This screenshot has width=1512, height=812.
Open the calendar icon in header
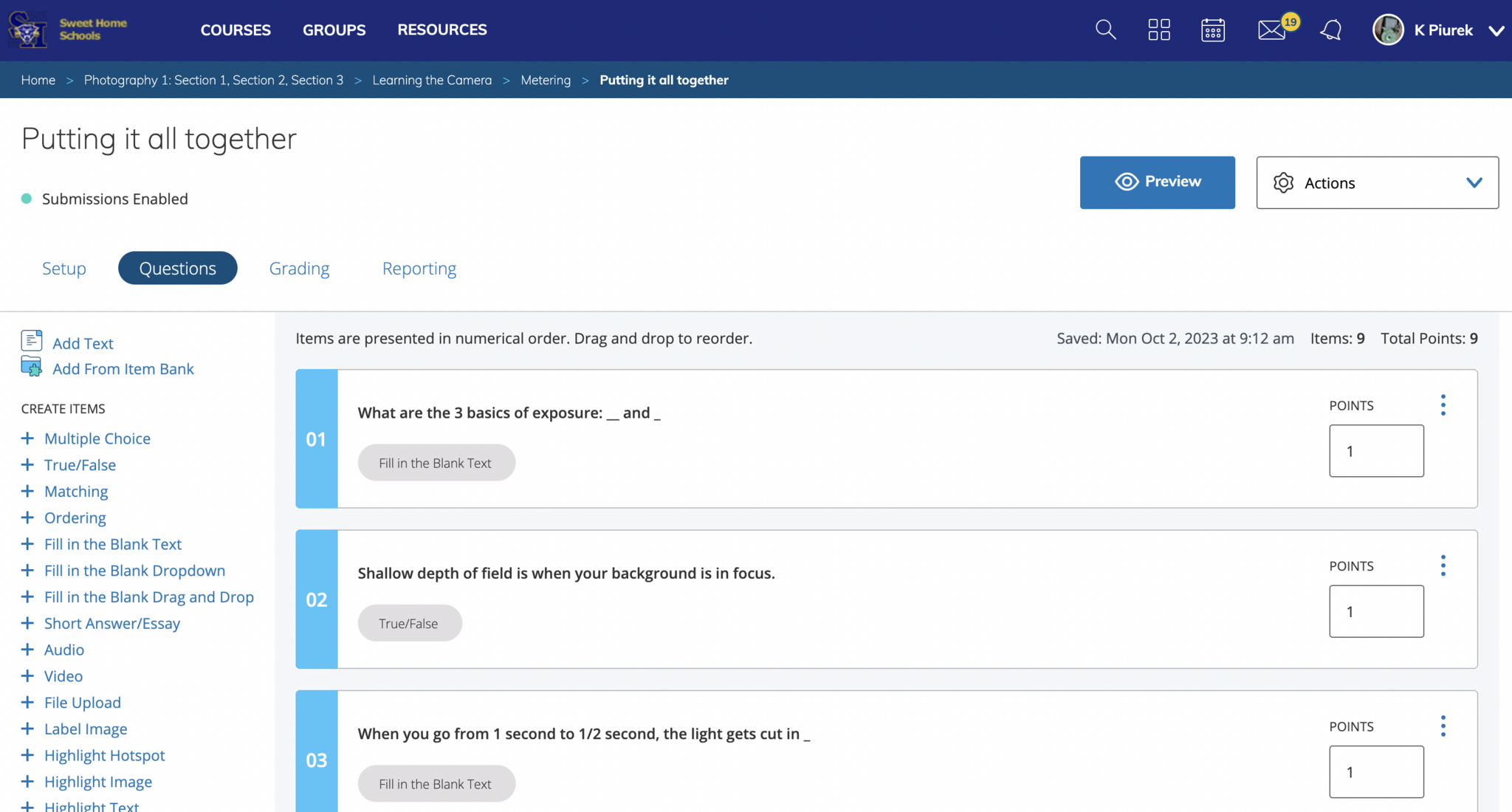(x=1213, y=30)
